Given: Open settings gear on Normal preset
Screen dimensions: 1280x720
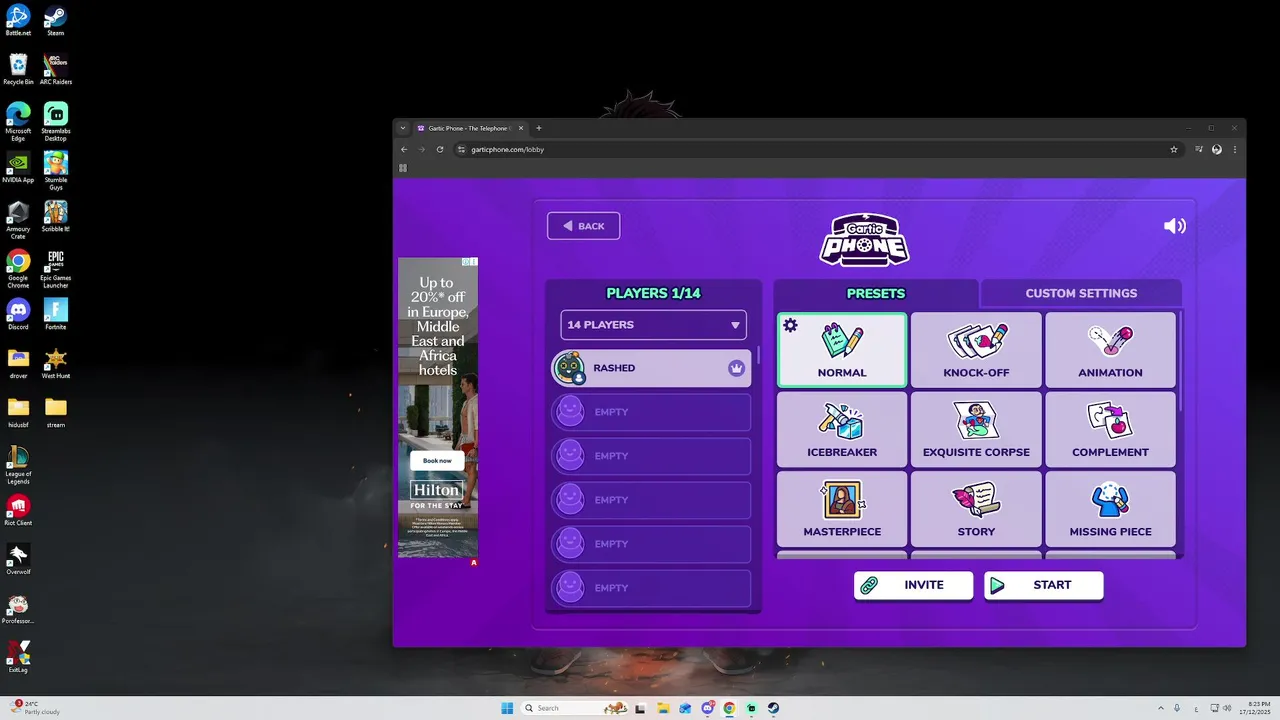Looking at the screenshot, I should (x=790, y=325).
